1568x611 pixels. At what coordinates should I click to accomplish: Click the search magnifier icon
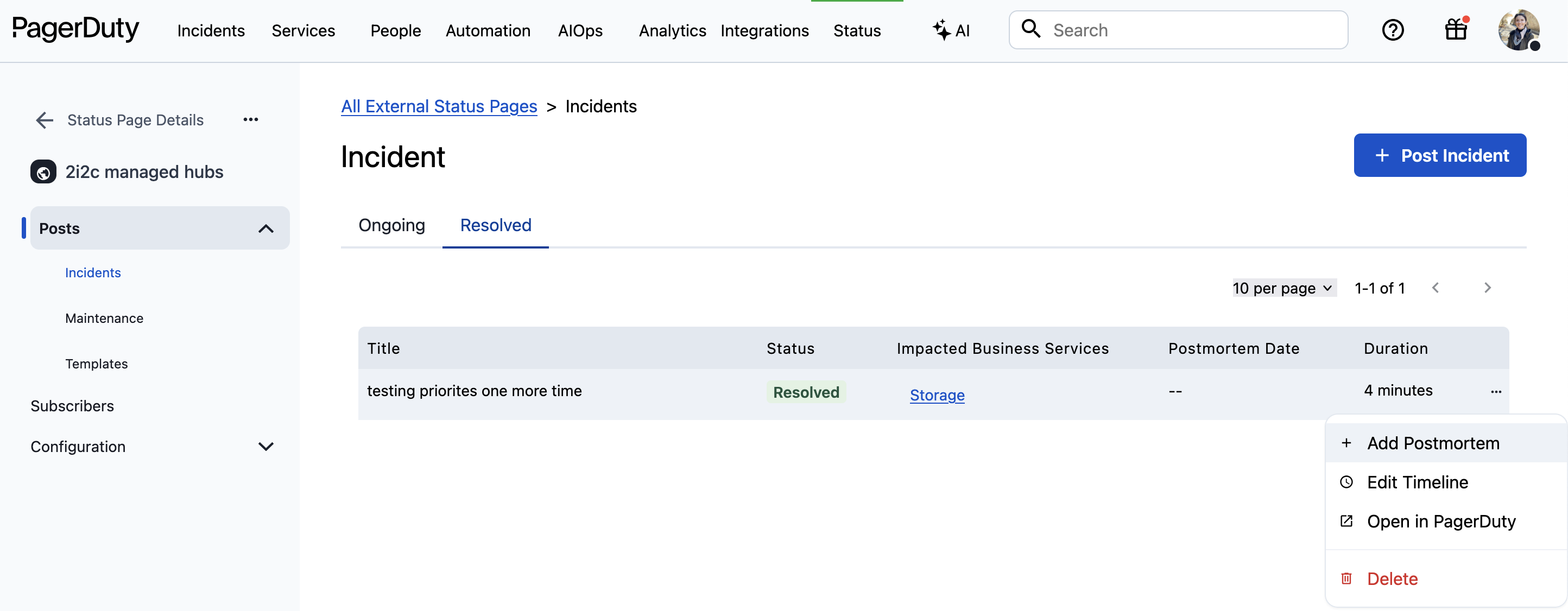(x=1030, y=29)
